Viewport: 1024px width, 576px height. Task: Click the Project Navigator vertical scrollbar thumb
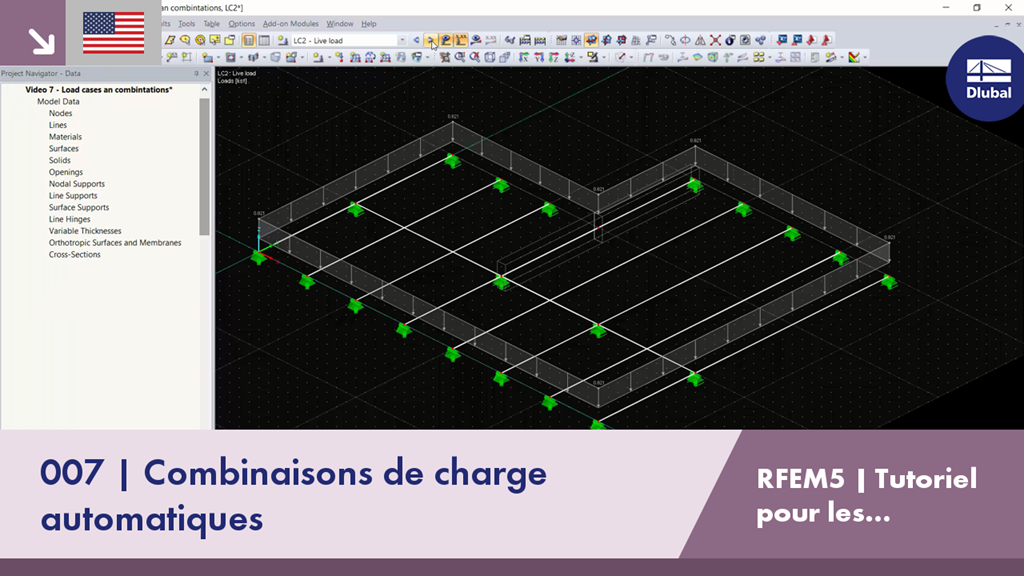click(204, 167)
